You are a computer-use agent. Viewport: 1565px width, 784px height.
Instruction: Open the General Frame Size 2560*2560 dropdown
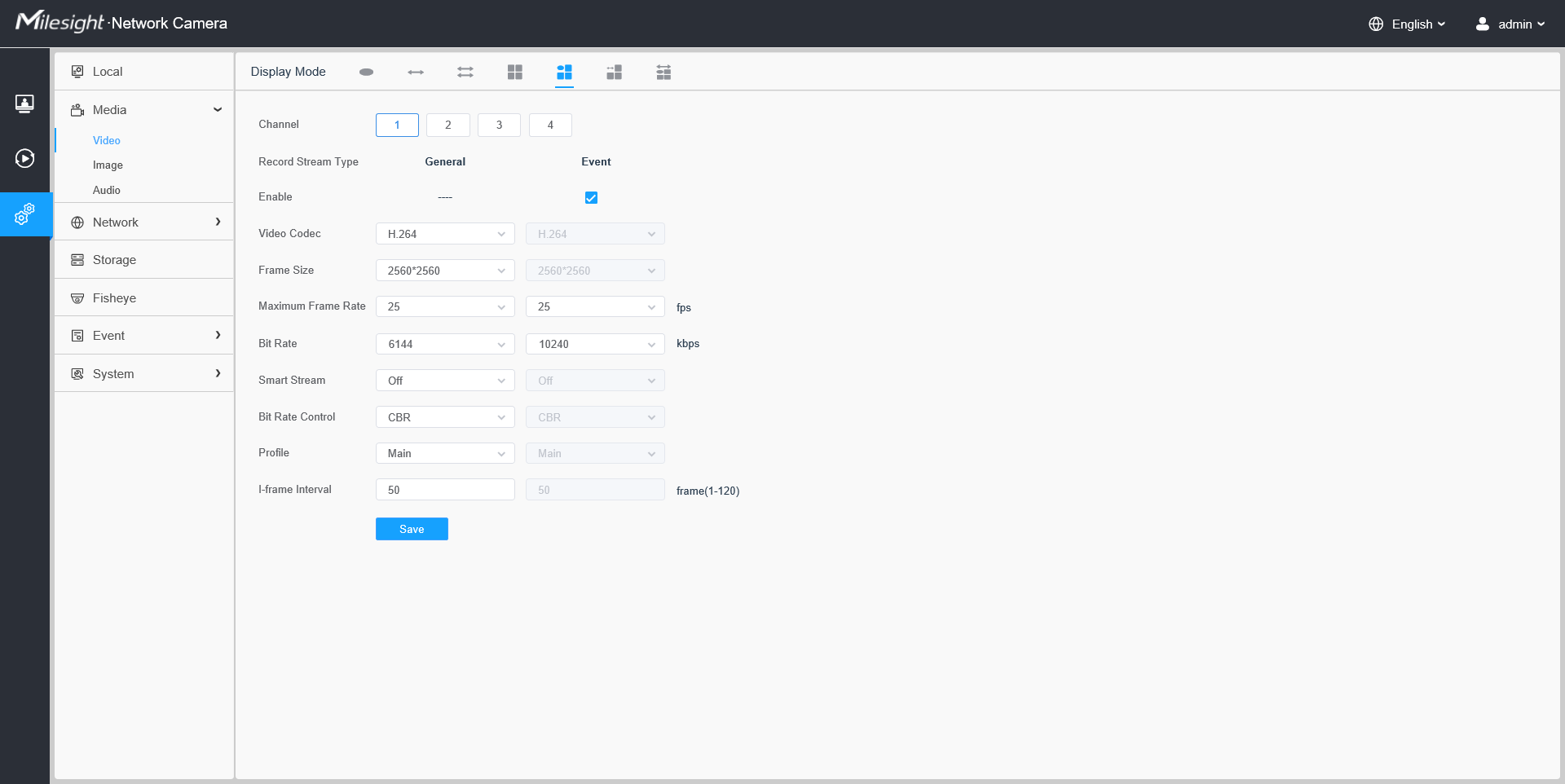pyautogui.click(x=445, y=271)
